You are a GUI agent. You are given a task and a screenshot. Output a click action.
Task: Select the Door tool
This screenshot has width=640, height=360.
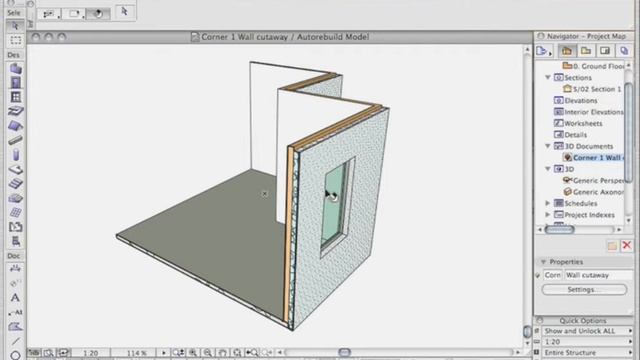click(16, 83)
